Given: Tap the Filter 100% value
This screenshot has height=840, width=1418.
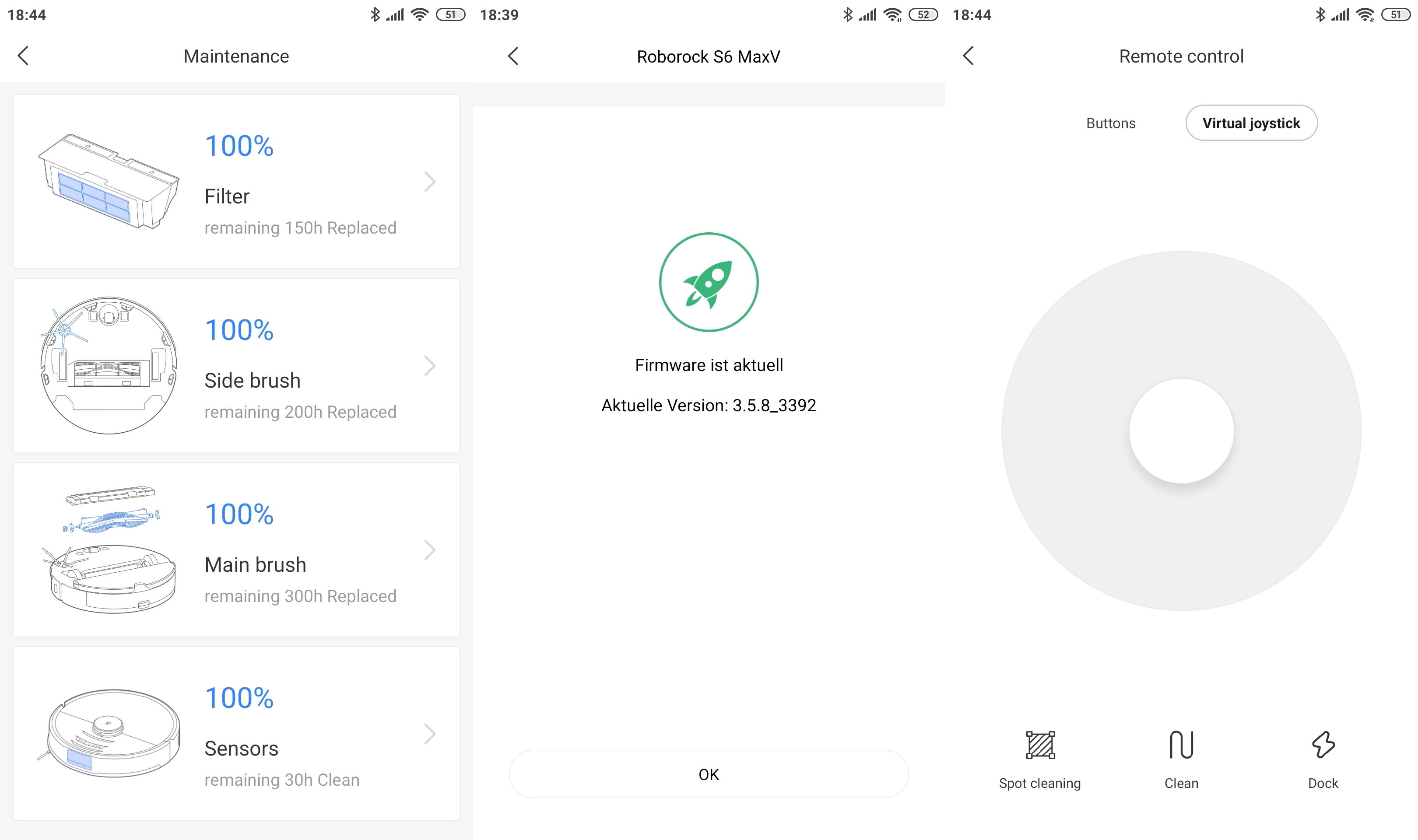Looking at the screenshot, I should tap(239, 146).
